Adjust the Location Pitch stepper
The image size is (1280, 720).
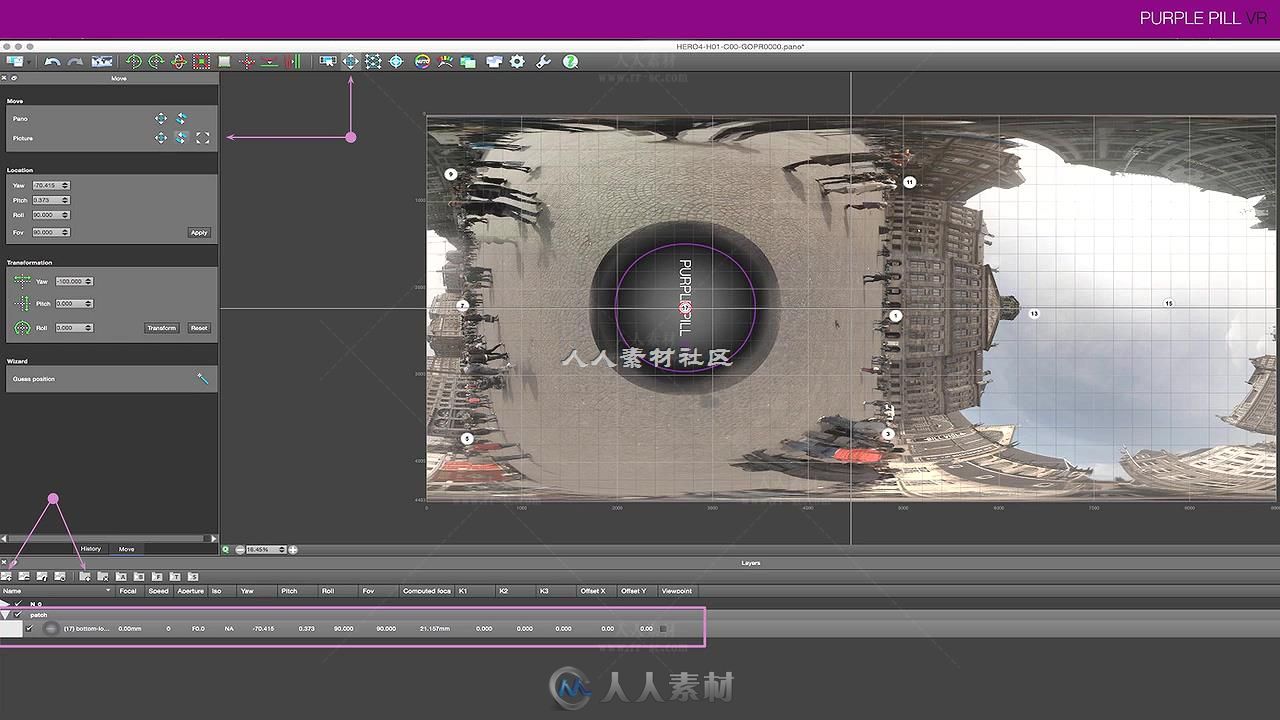click(x=66, y=200)
